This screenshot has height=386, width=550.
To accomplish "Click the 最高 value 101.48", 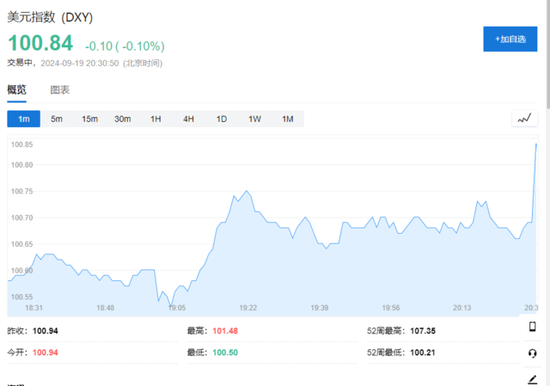I will coord(225,331).
